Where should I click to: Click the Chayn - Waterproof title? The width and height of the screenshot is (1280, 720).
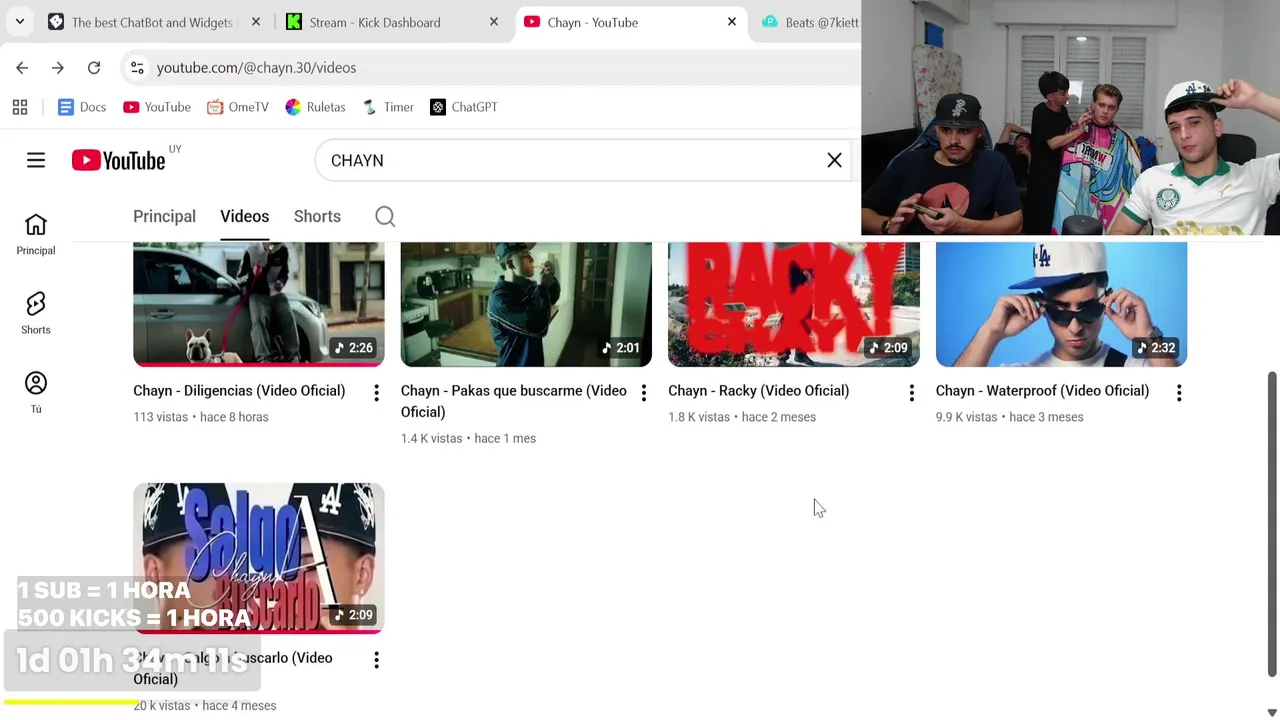coord(1042,391)
